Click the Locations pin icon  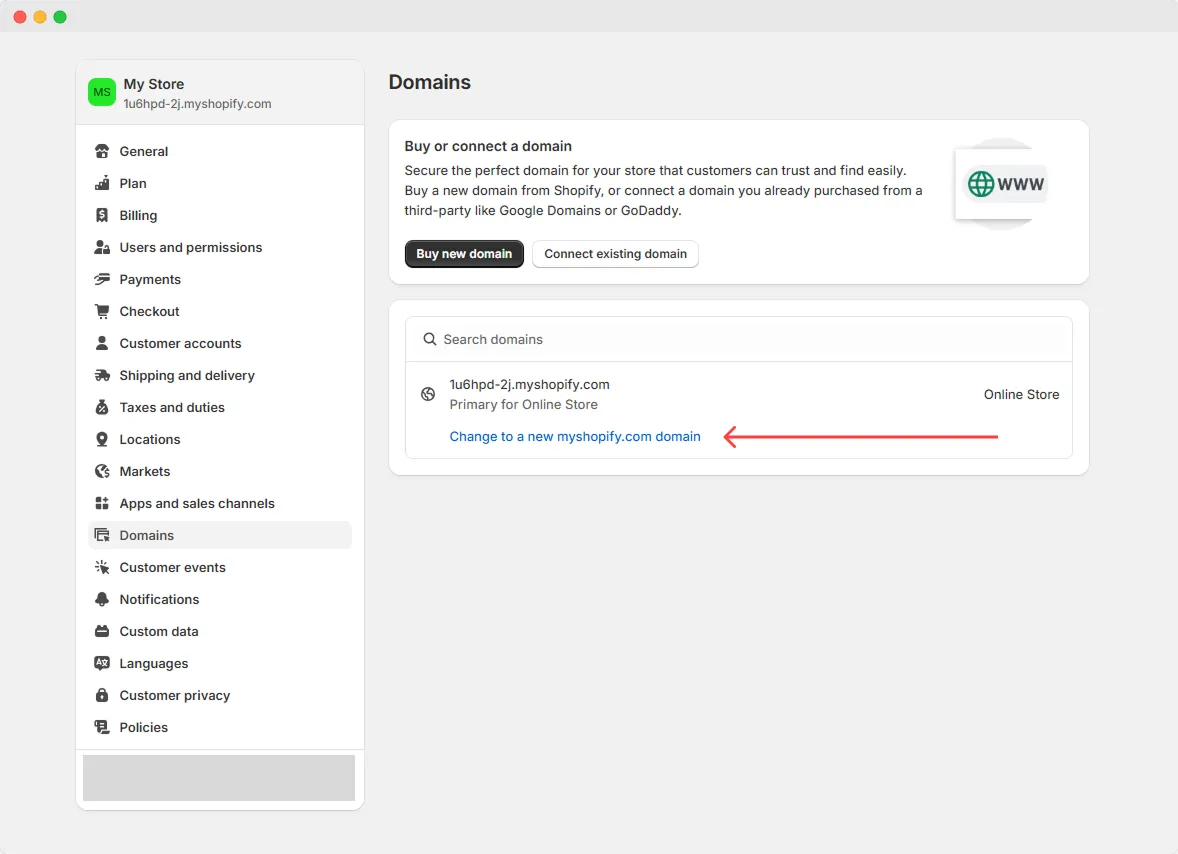(x=102, y=440)
